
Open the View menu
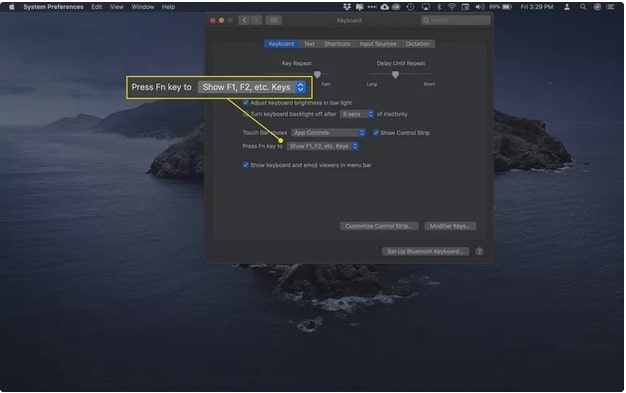117,7
